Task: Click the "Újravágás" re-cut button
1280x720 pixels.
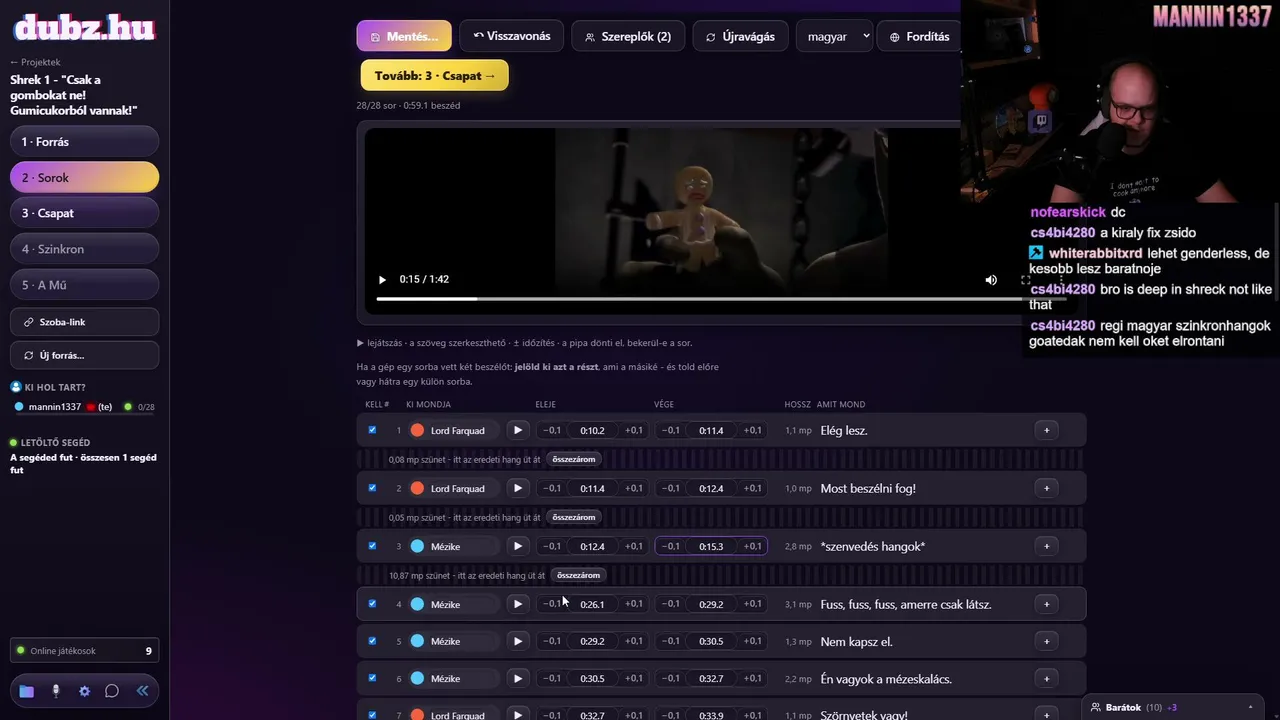Action: tap(740, 37)
